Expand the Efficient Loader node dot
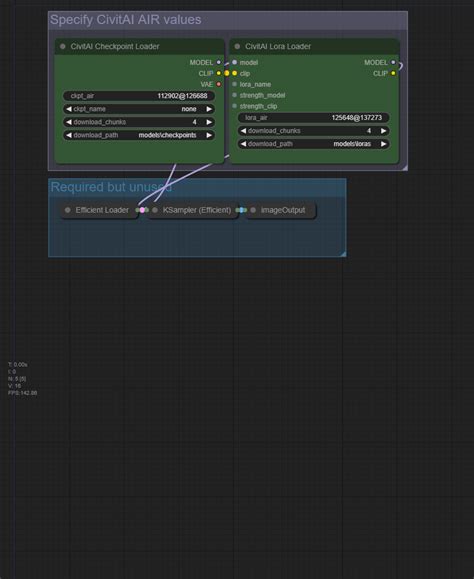The height and width of the screenshot is (579, 474). coord(68,210)
